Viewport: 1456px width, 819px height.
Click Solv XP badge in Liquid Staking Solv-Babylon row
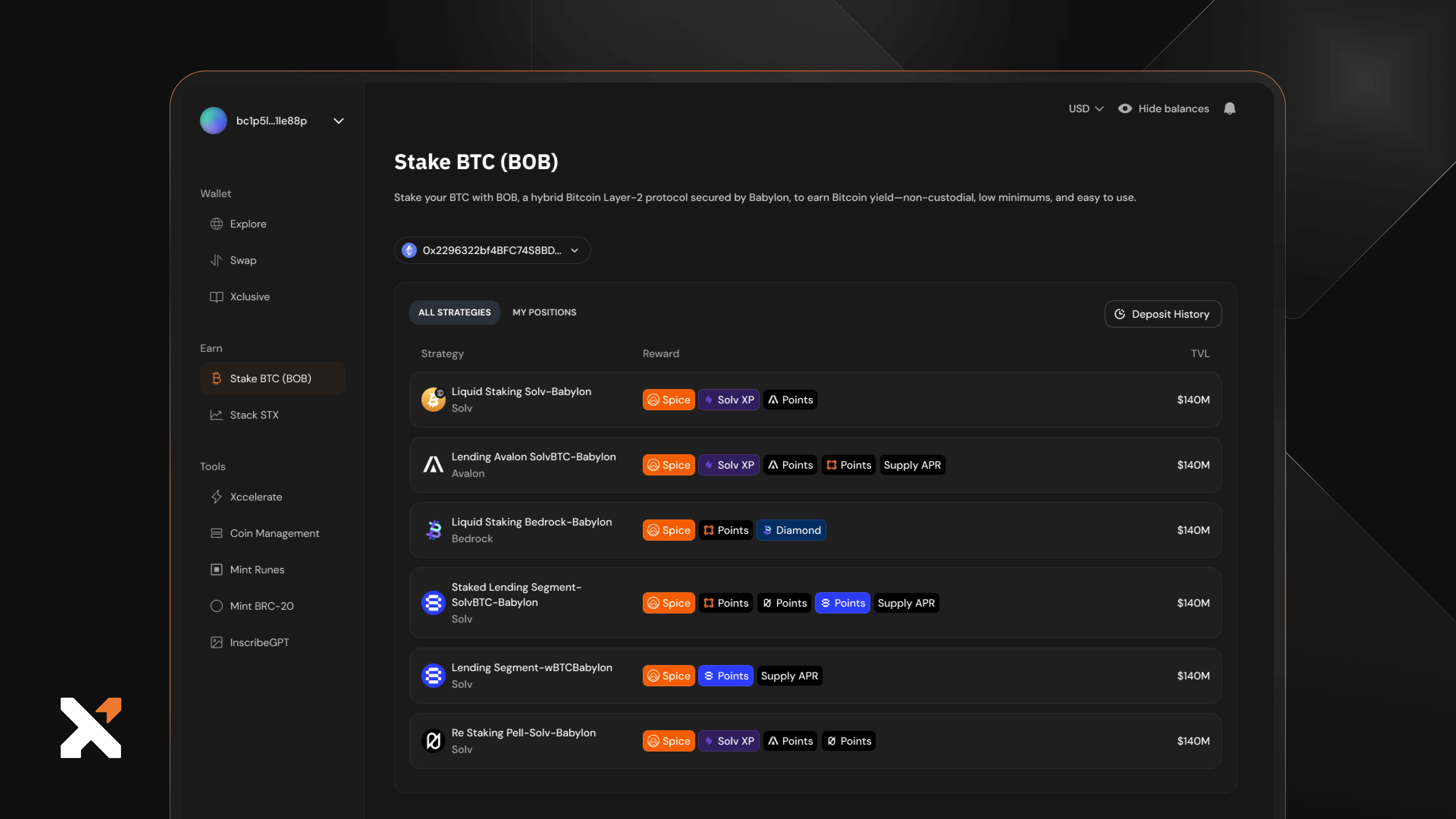pos(728,400)
